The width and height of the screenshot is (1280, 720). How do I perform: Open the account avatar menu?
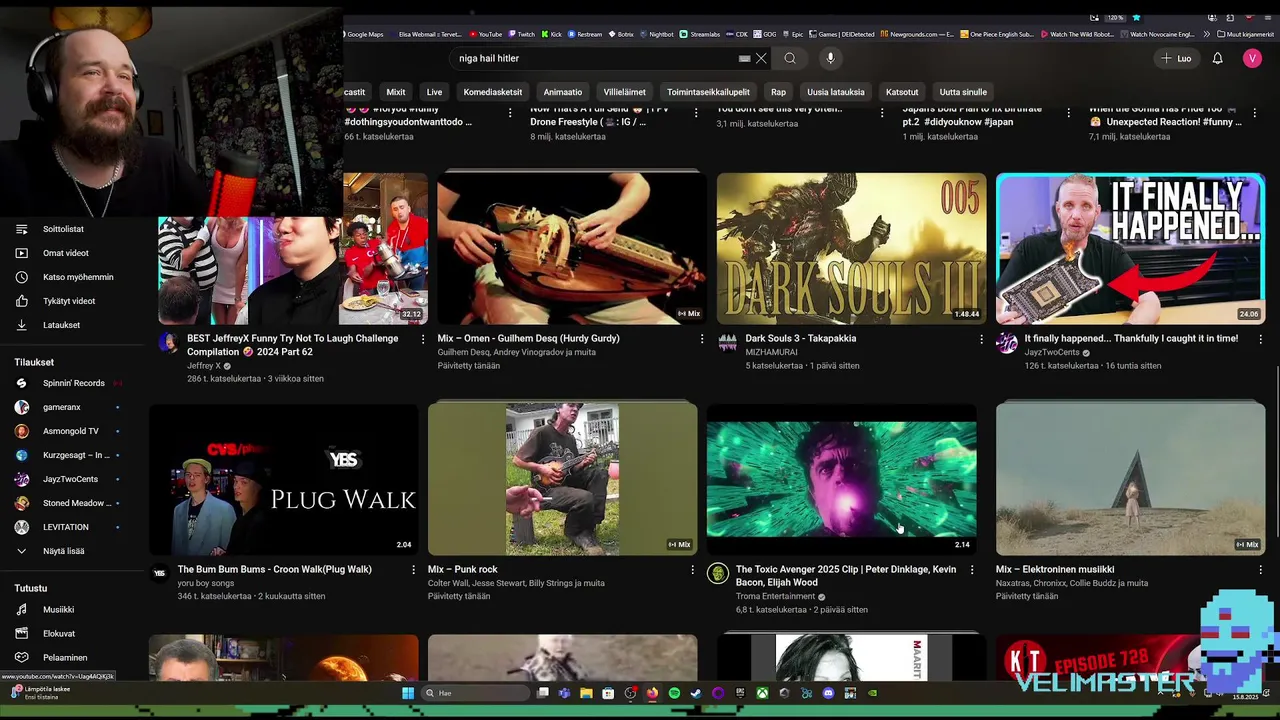click(x=1252, y=58)
